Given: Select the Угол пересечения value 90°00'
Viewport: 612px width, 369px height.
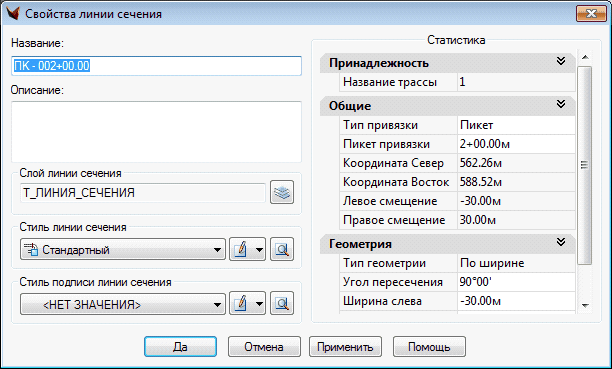Looking at the screenshot, I should coord(516,282).
